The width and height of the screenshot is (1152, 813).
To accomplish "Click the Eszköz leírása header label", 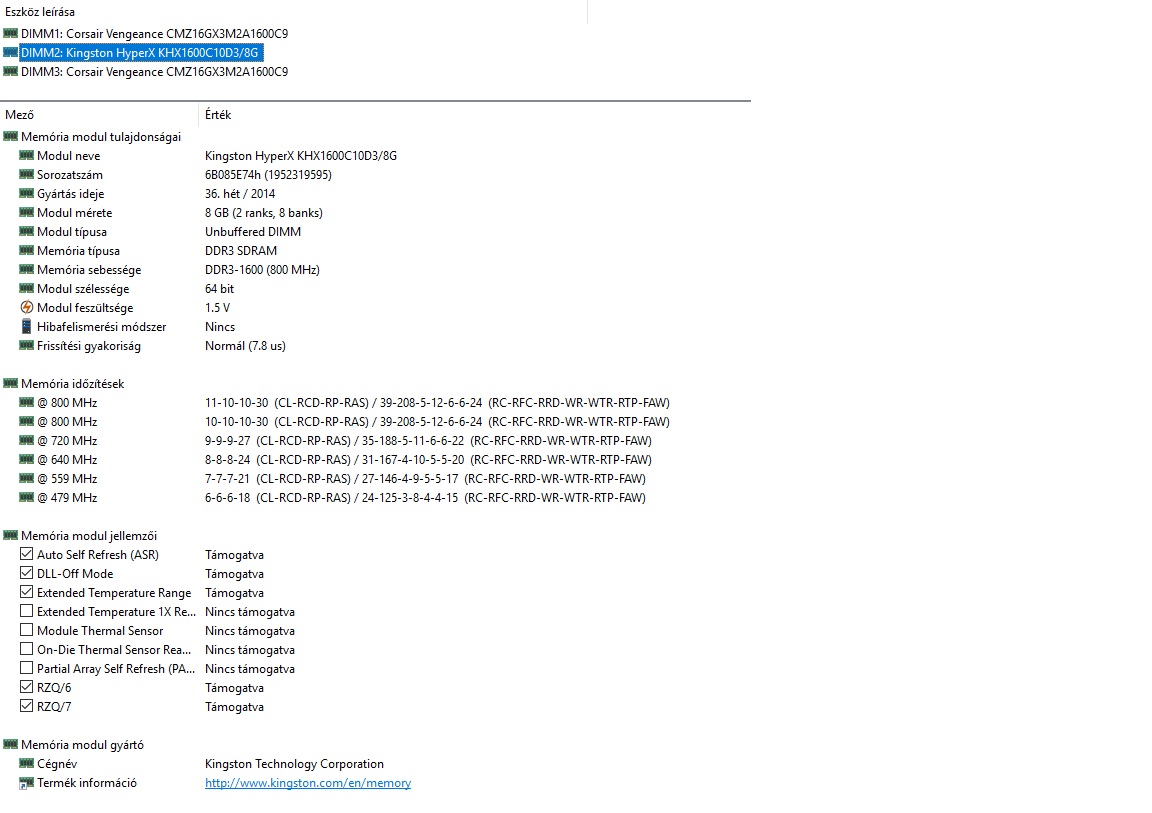I will 40,12.
